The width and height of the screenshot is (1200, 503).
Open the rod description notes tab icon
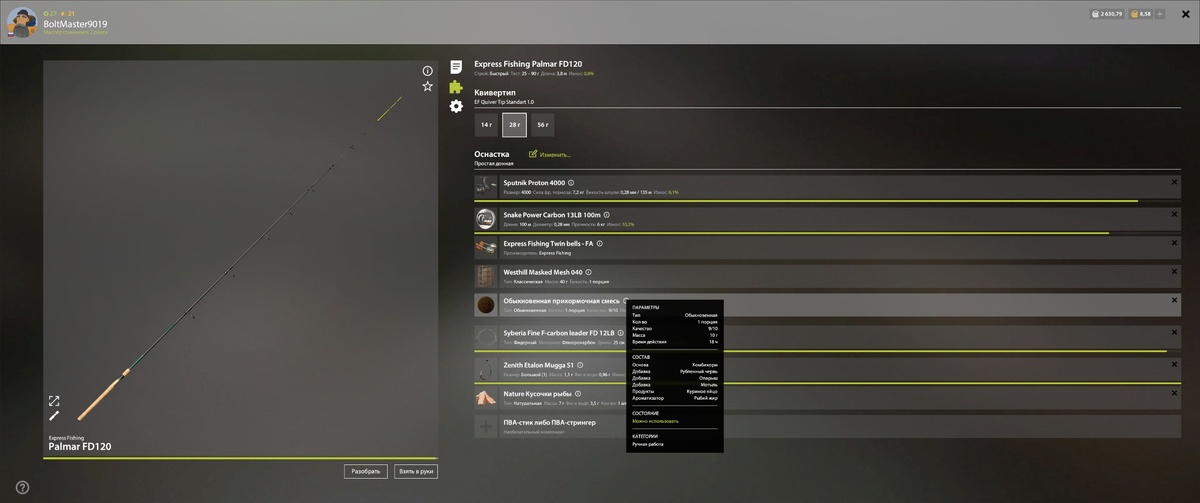pyautogui.click(x=456, y=67)
